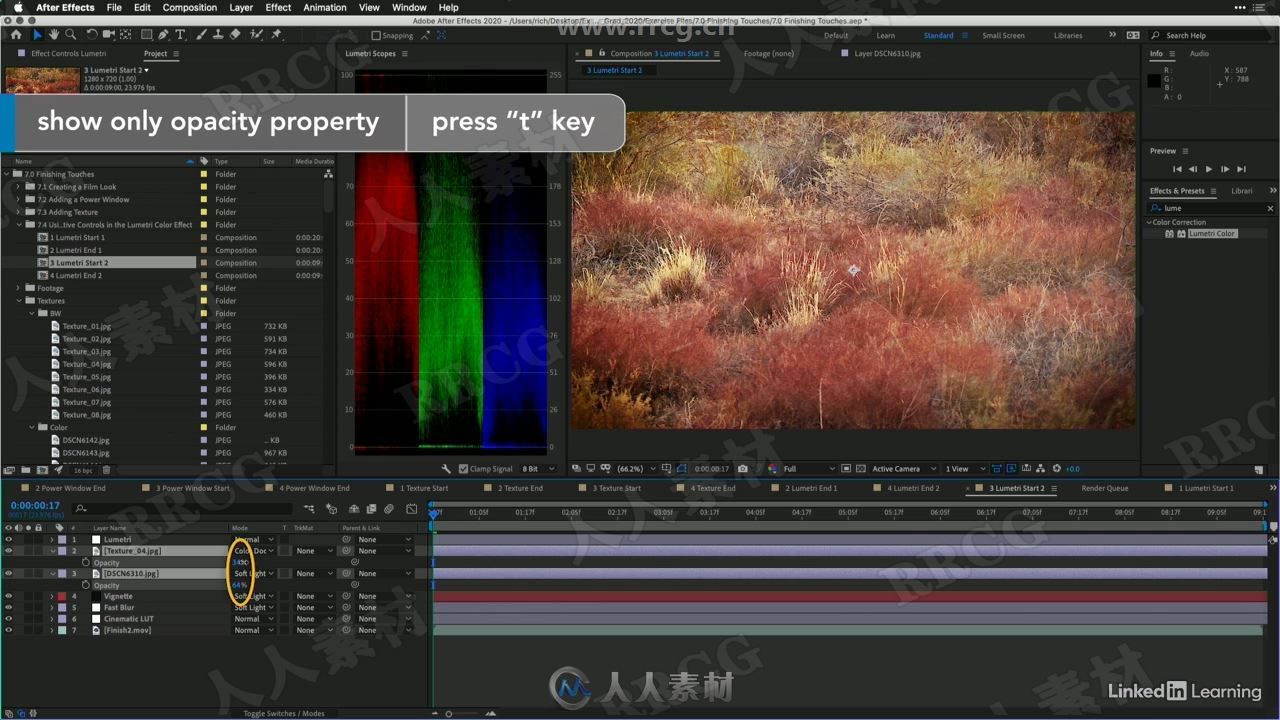
Task: Enable the Snapping checkbox
Action: (375, 35)
